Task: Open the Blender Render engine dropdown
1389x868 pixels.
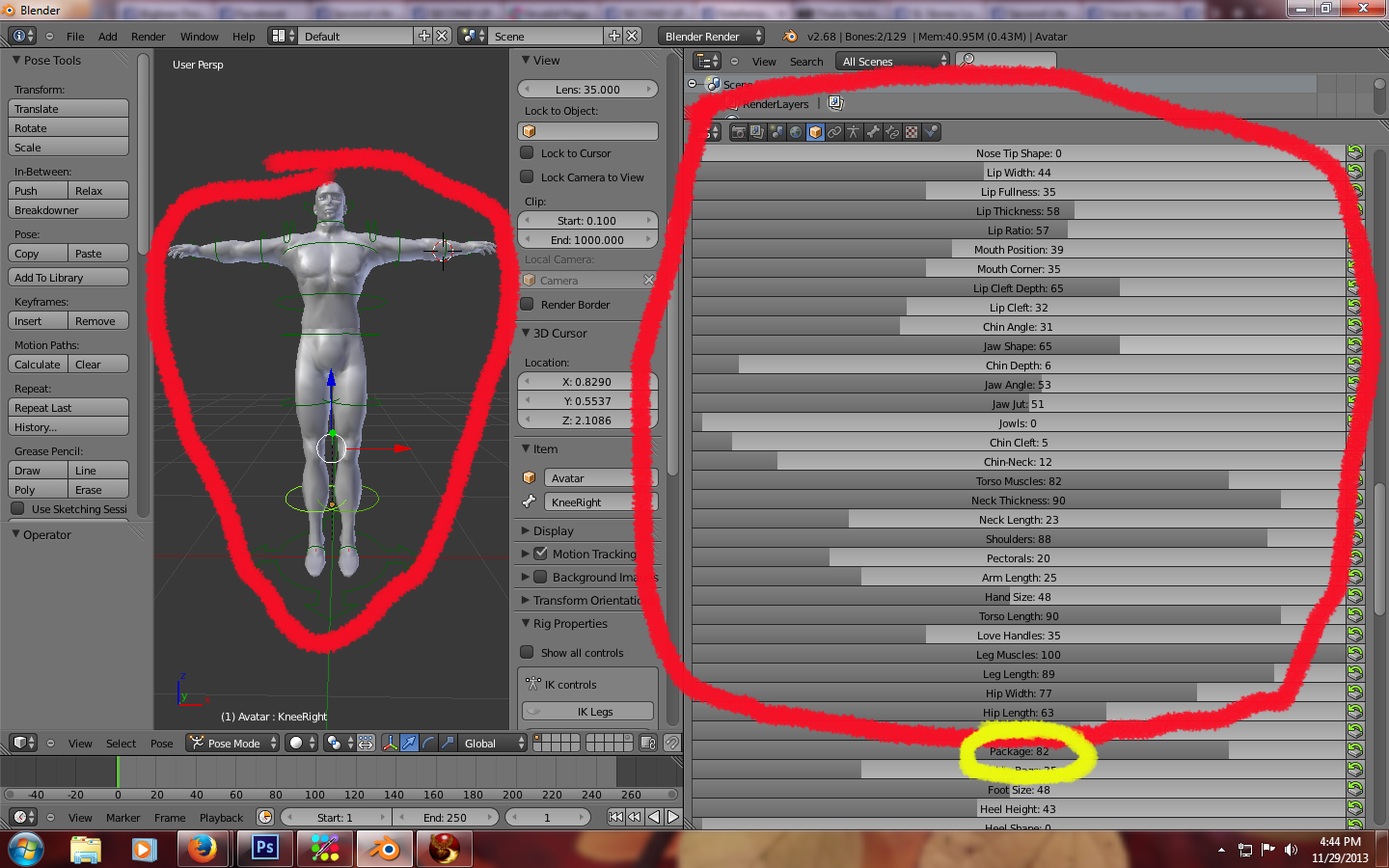Action: point(712,36)
